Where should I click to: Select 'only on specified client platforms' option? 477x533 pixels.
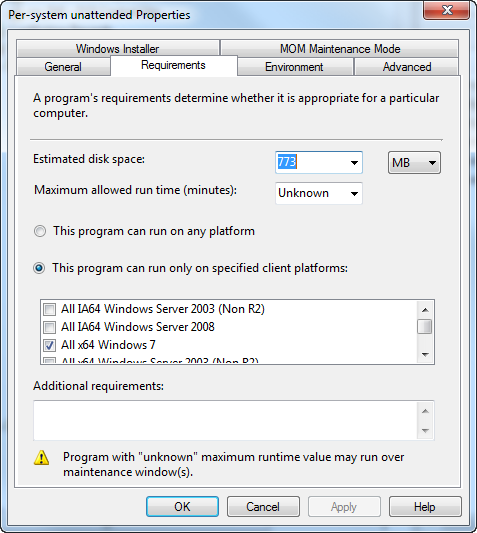tap(39, 268)
